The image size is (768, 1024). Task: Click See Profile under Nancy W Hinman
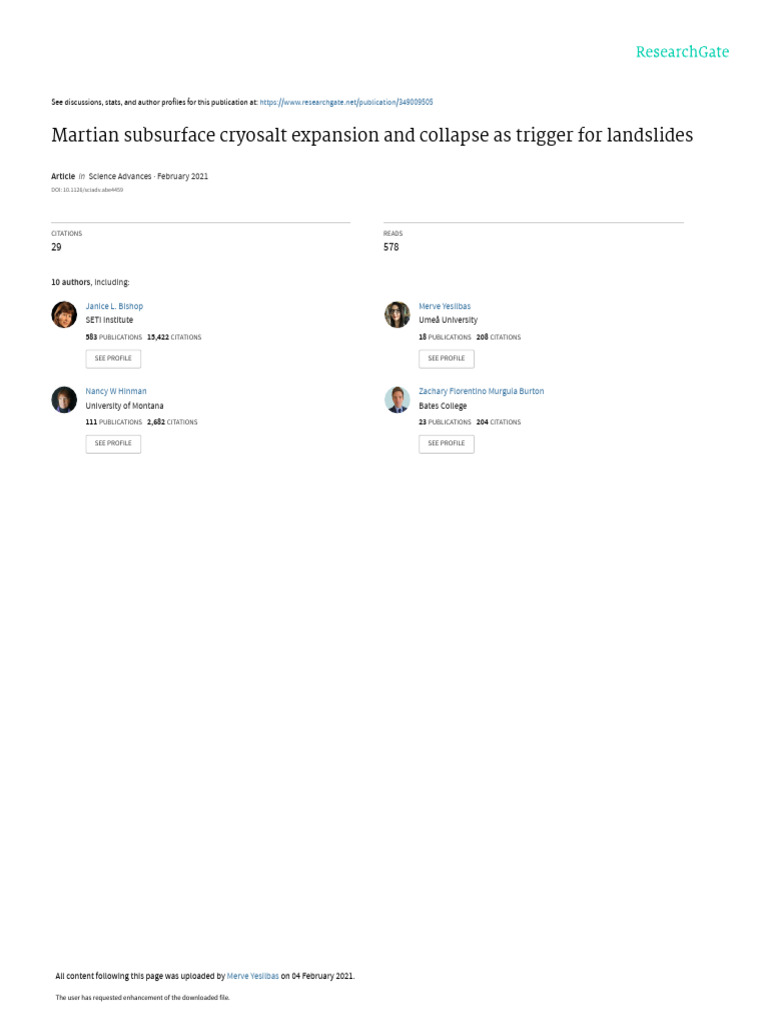(113, 443)
